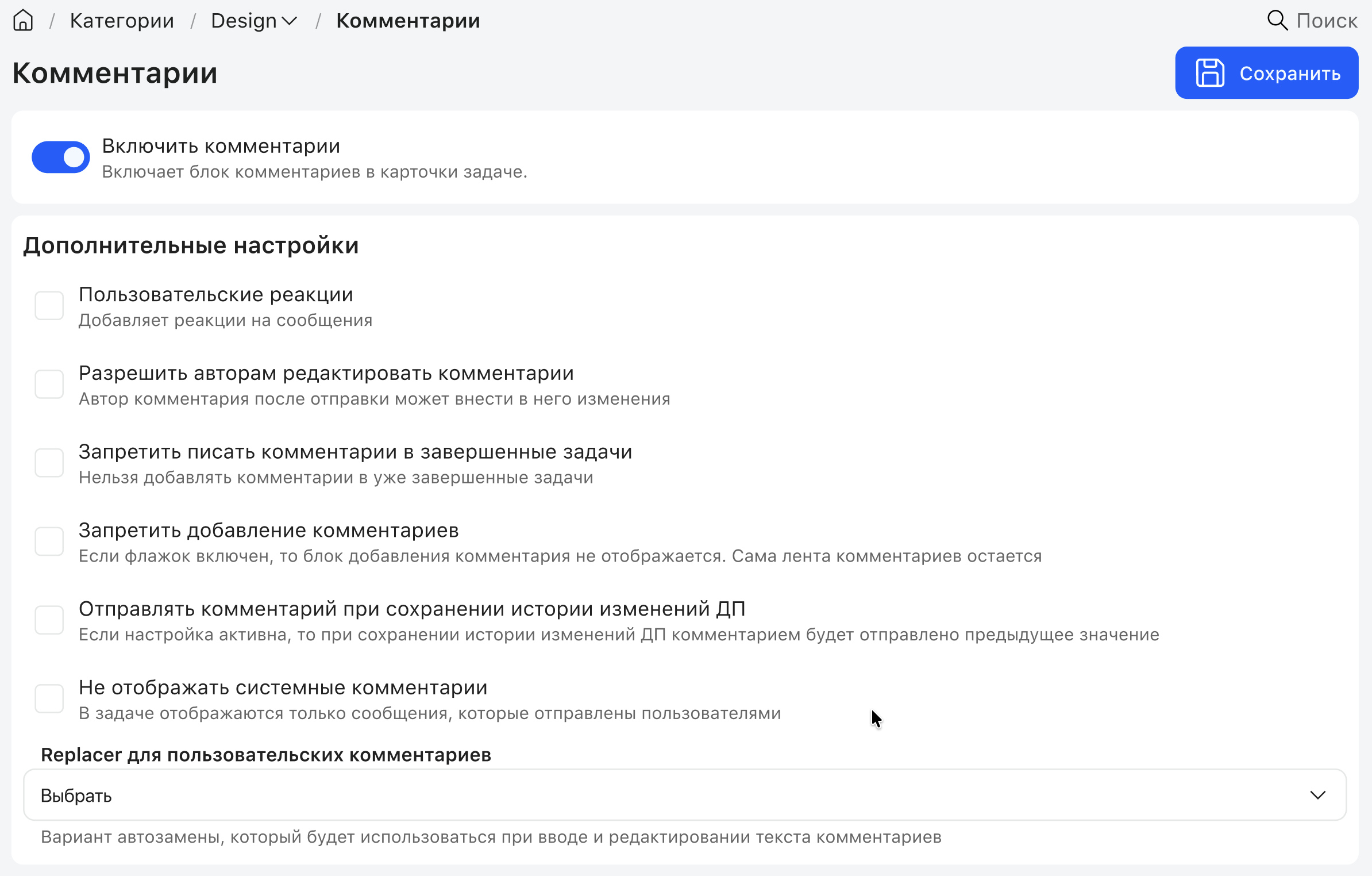Open search via the magnifier icon
The height and width of the screenshot is (876, 1372).
[x=1278, y=20]
